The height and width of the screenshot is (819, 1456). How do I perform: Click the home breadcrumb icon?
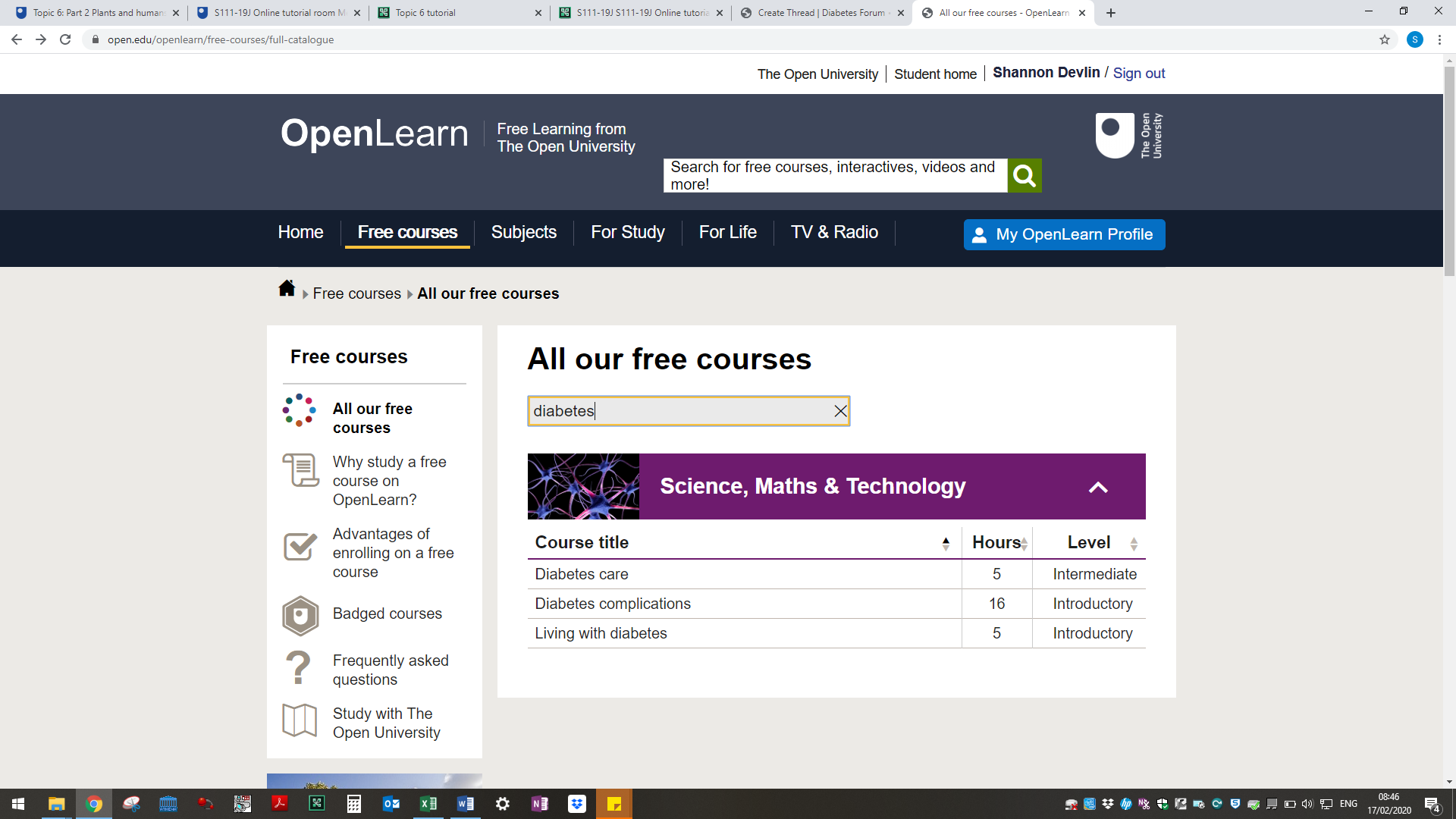pyautogui.click(x=287, y=289)
